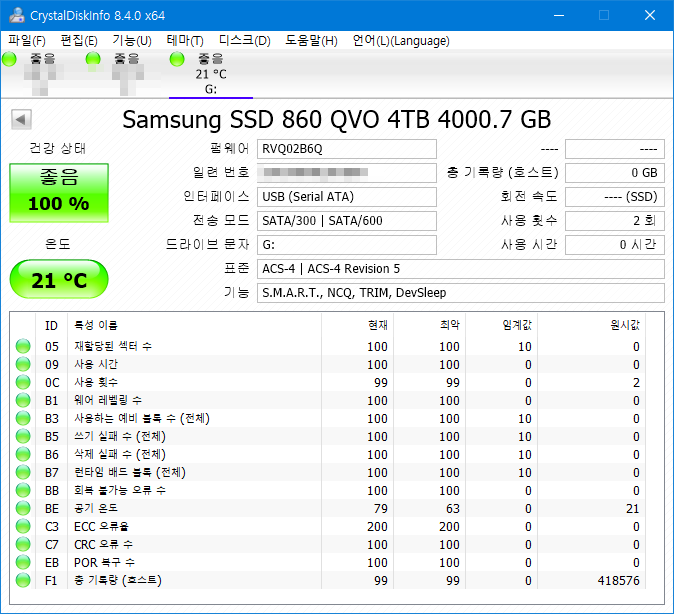This screenshot has width=674, height=614.
Task: Click status circle for row B3 예비 블록 수
Action: coord(23,418)
